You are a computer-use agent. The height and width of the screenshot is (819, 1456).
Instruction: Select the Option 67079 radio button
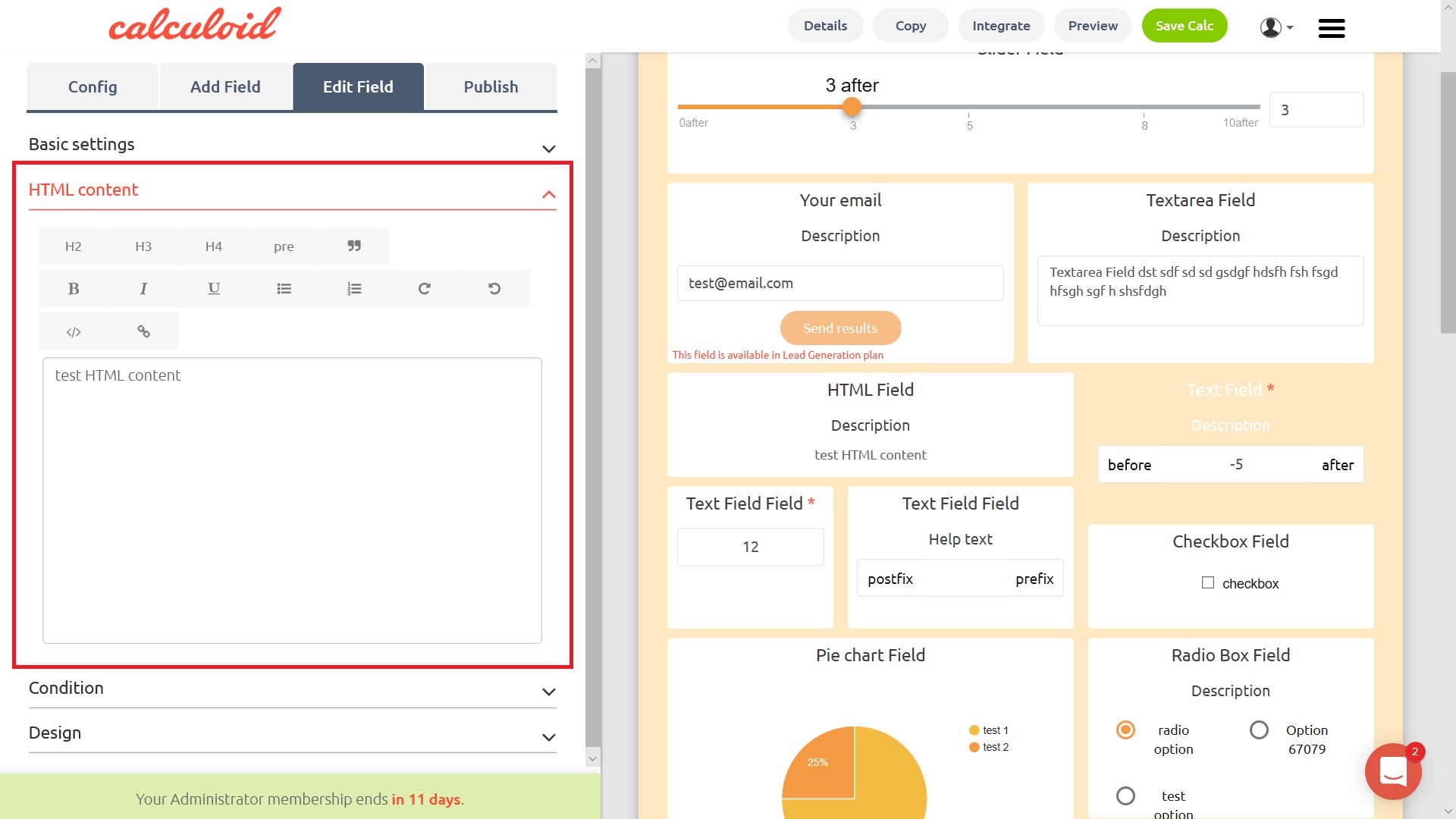[1259, 730]
